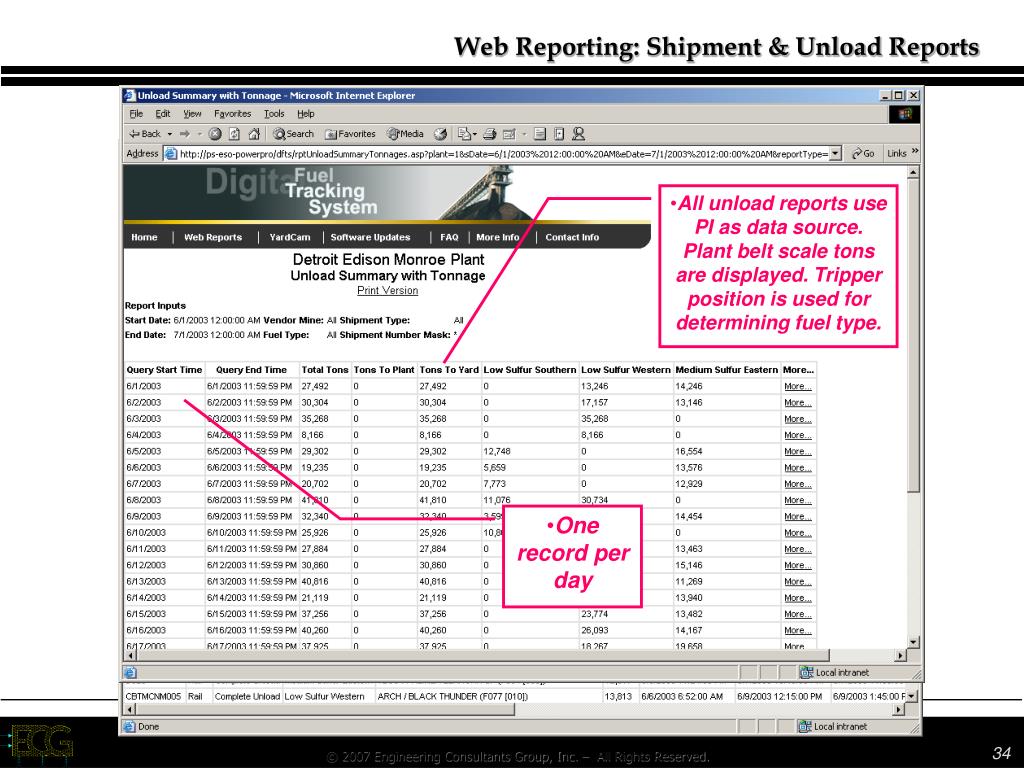1024x768 pixels.
Task: Click the Query Start Time column header
Action: (165, 370)
